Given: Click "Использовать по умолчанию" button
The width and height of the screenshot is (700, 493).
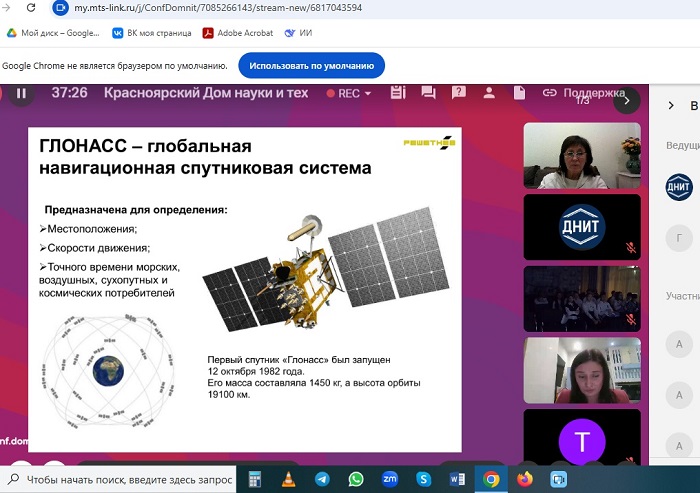Looking at the screenshot, I should (311, 66).
